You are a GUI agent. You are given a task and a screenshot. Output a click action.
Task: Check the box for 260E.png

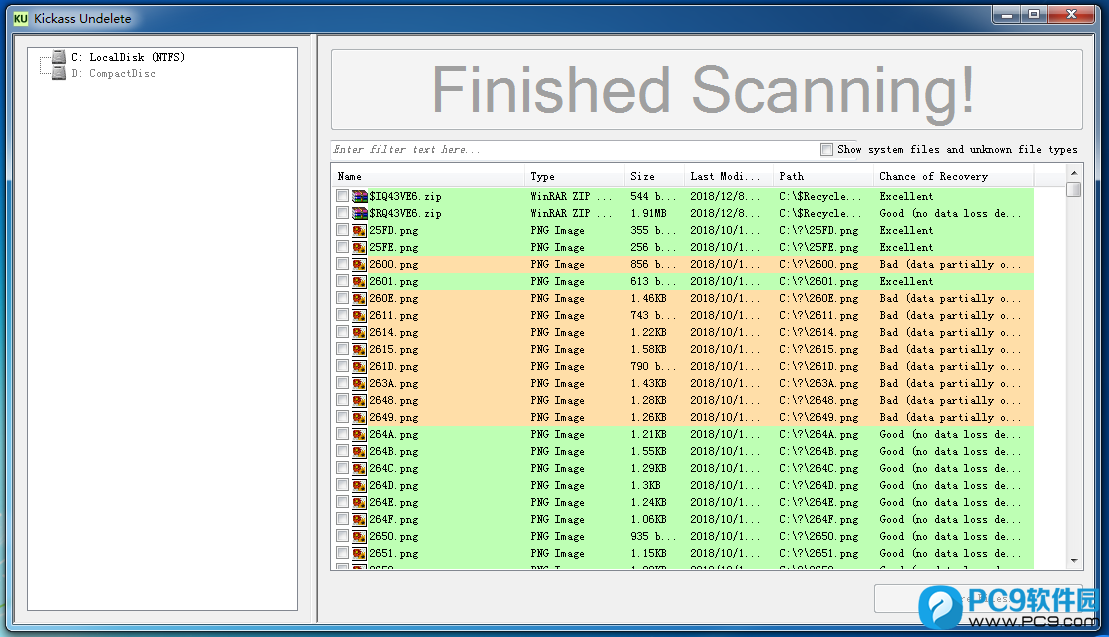point(343,298)
